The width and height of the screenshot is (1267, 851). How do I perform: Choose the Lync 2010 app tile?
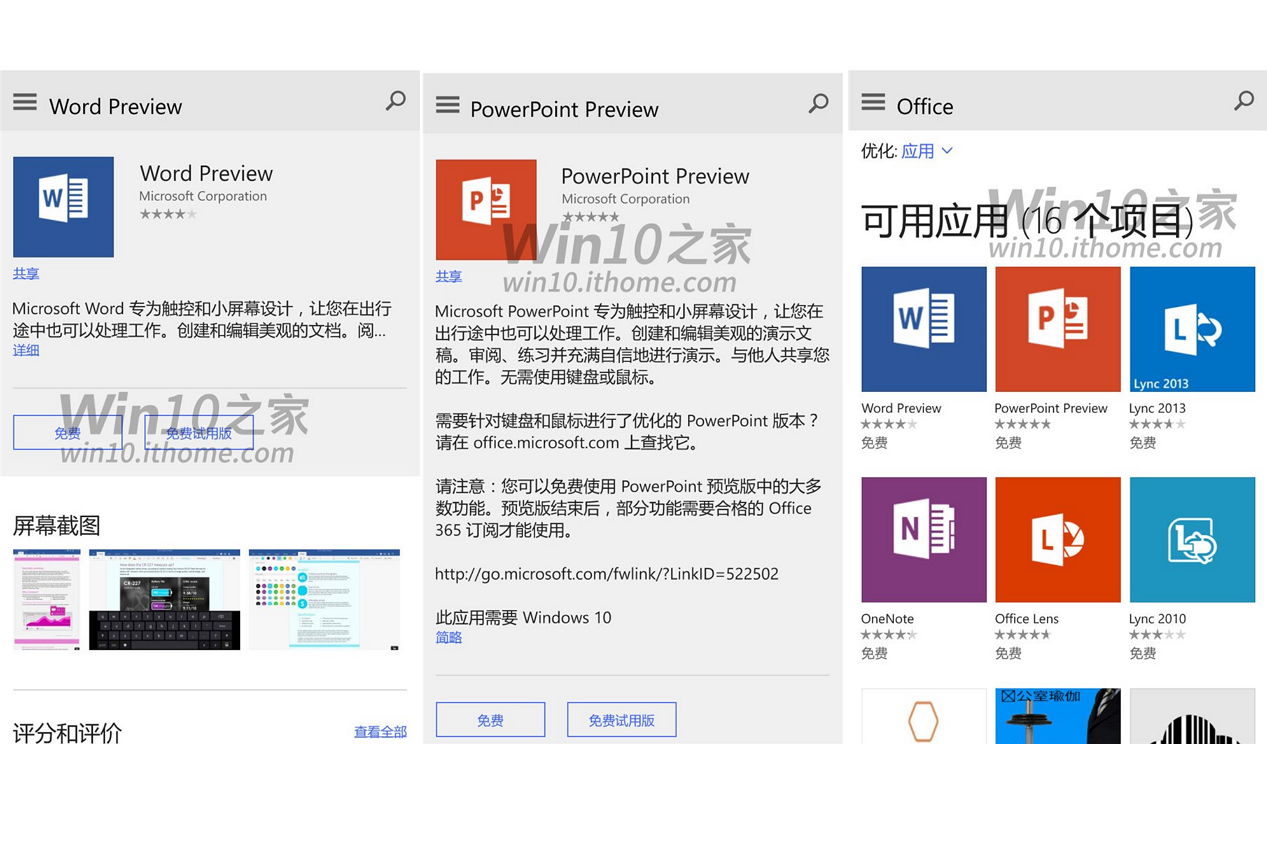click(1192, 540)
